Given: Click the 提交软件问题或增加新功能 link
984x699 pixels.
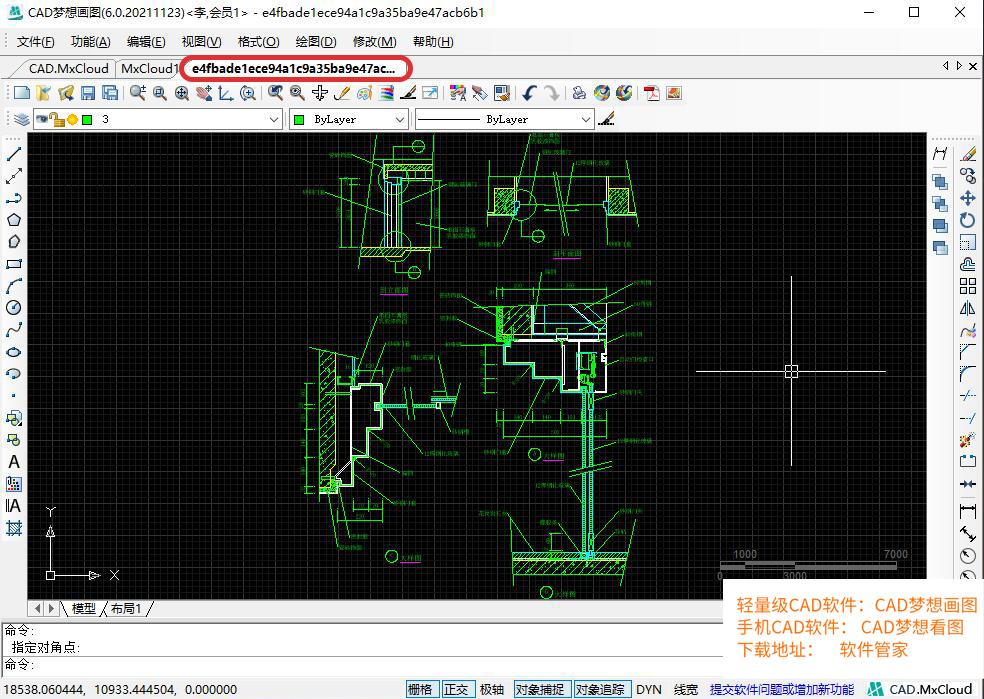Looking at the screenshot, I should click(x=782, y=689).
